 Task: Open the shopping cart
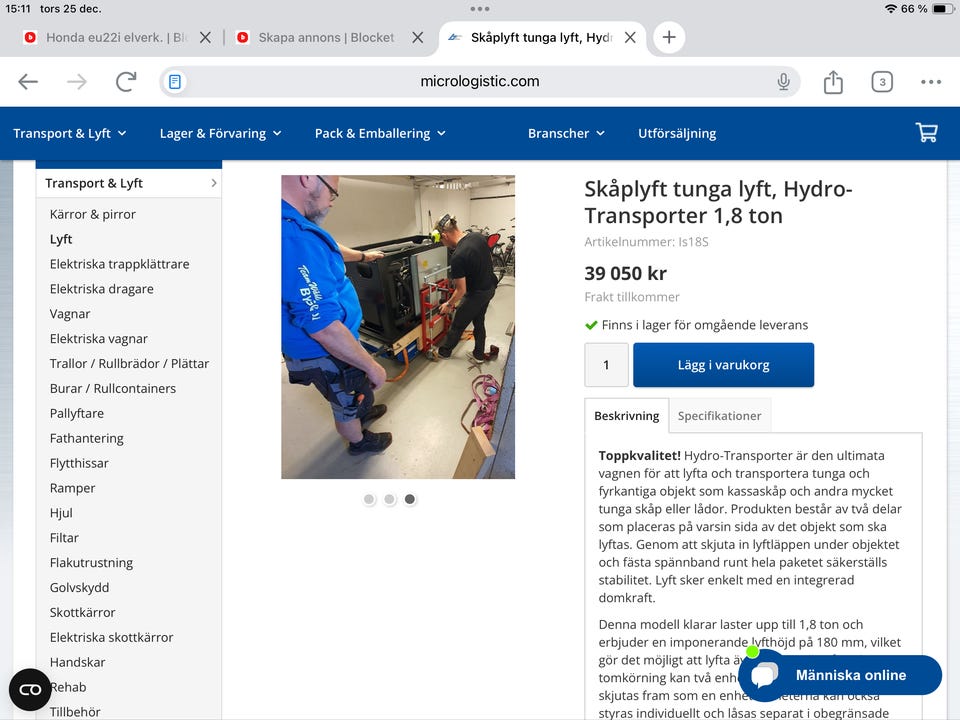(926, 132)
